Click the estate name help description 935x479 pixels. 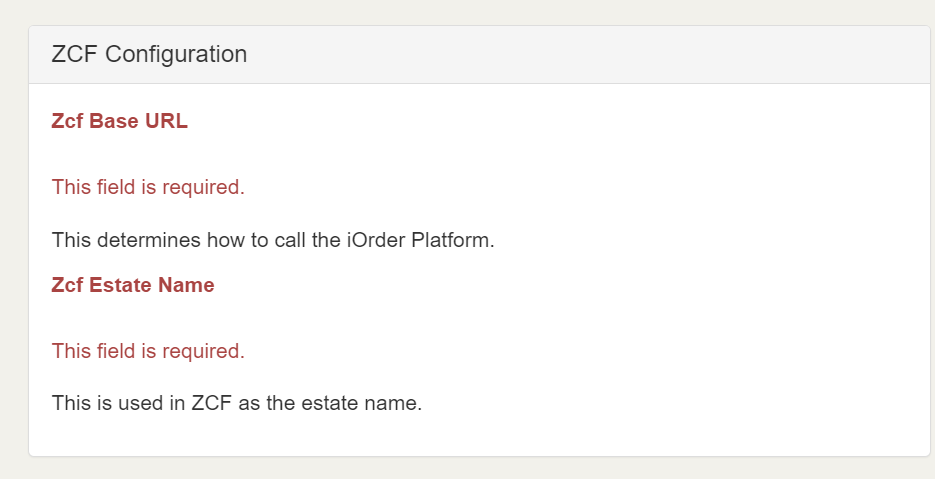tap(237, 405)
